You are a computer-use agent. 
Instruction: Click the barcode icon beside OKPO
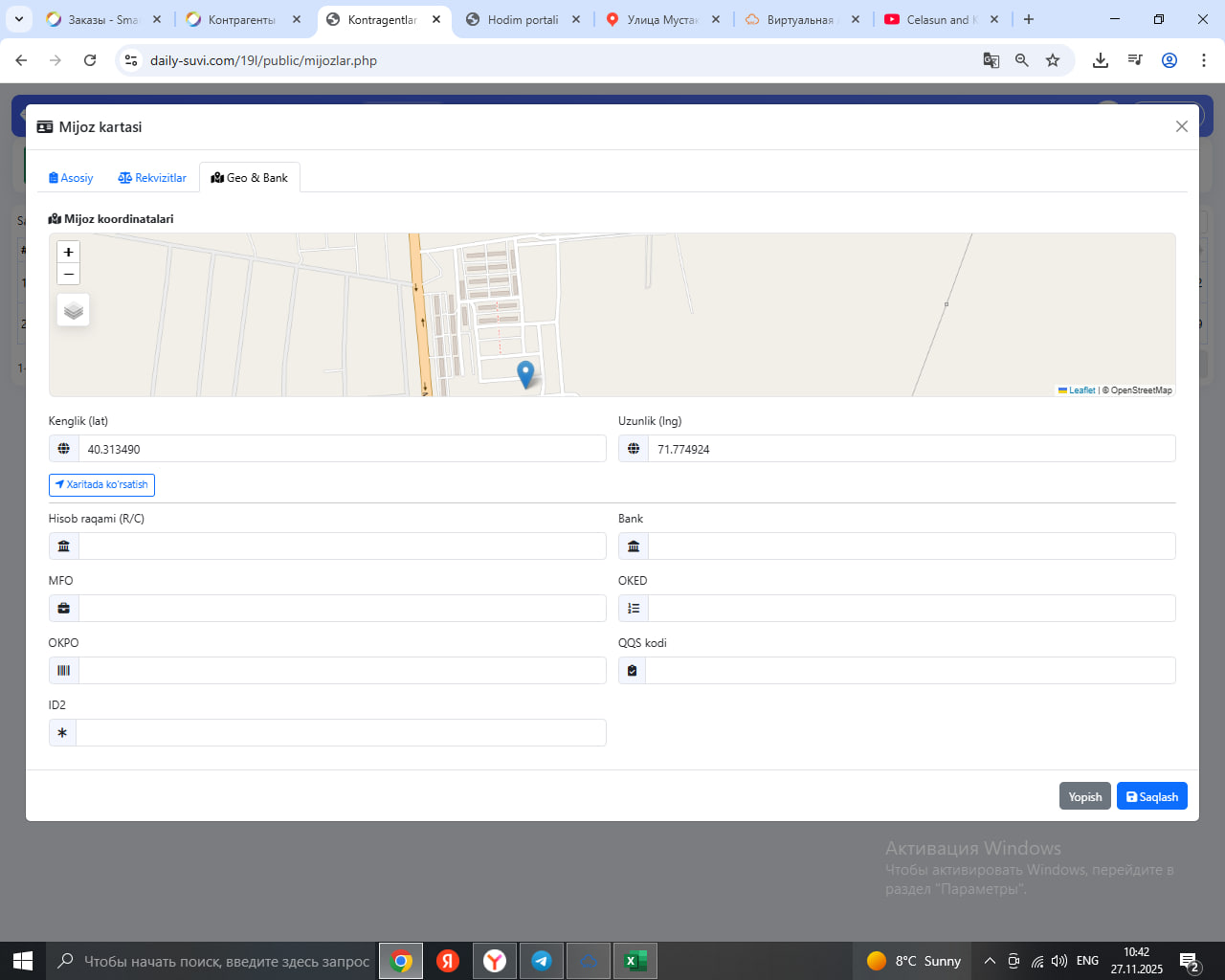63,671
